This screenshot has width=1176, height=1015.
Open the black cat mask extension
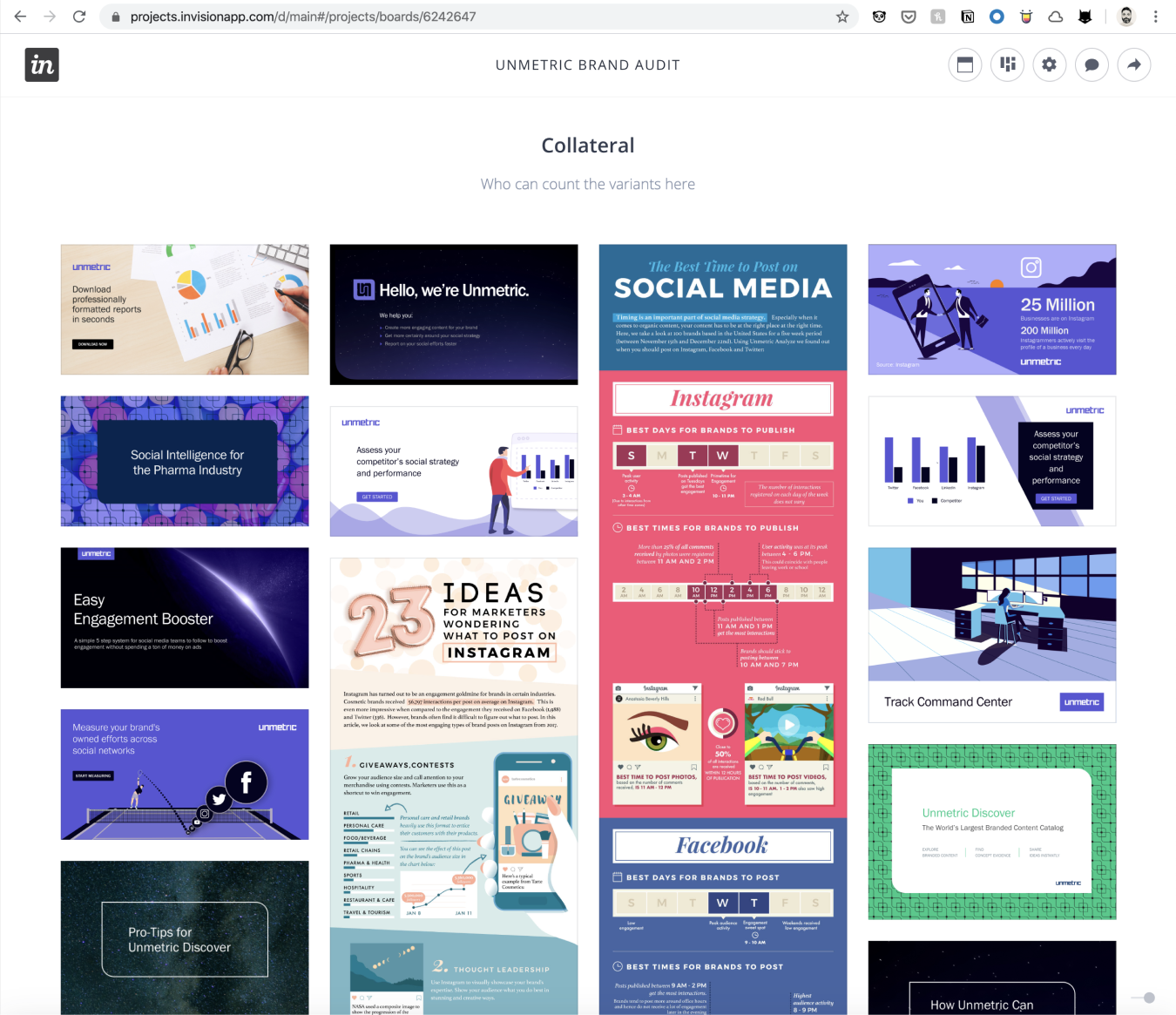[x=1085, y=17]
